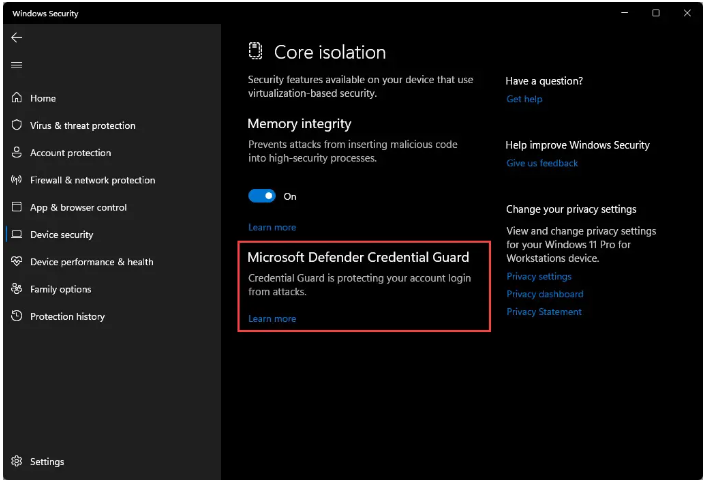Select the App & browser control icon
Screen dimensions: 705x482
click(17, 207)
